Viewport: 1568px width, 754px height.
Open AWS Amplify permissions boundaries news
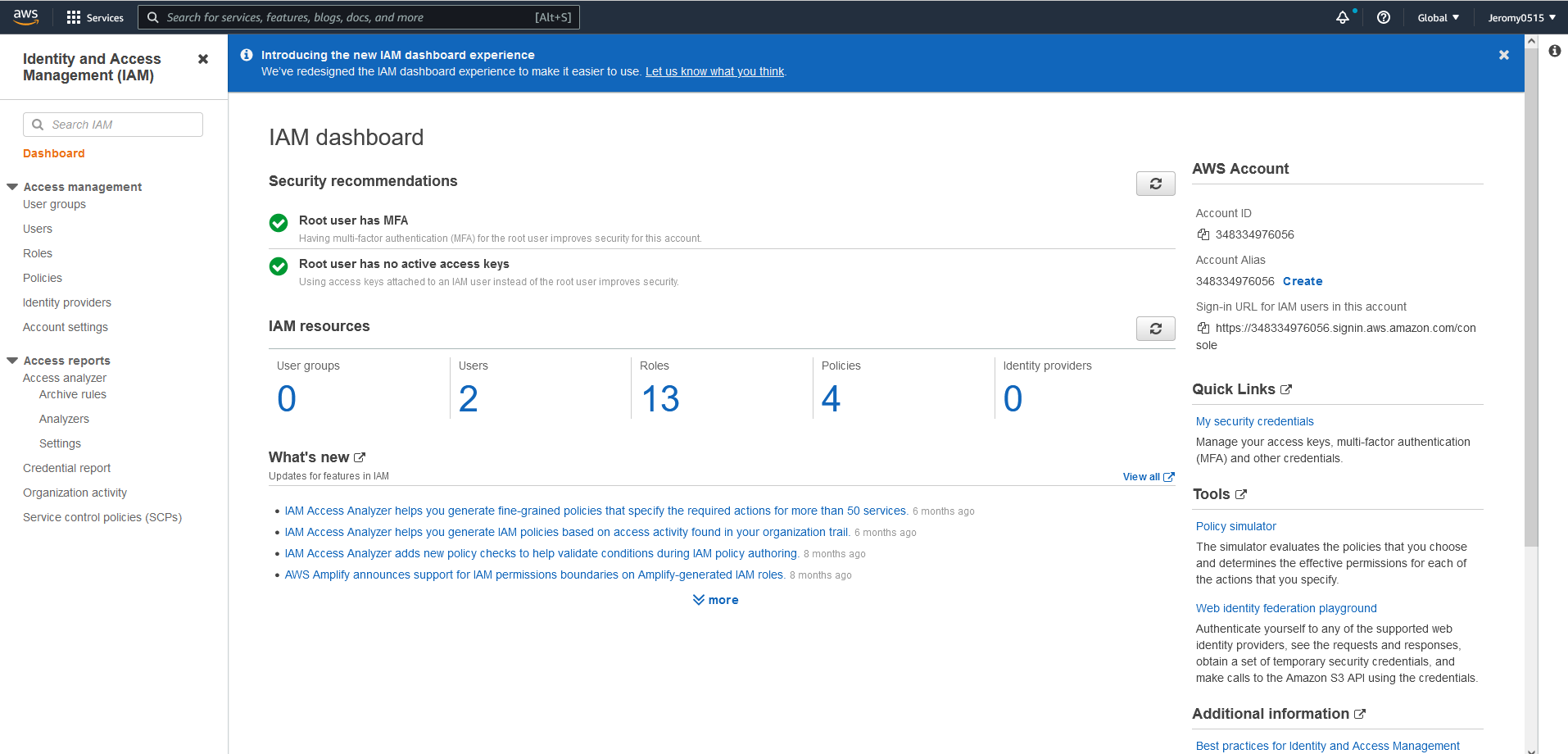tap(534, 575)
